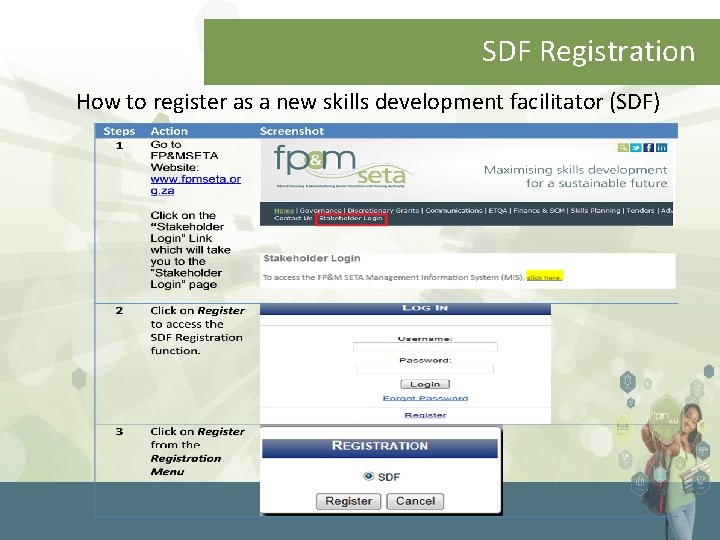The height and width of the screenshot is (540, 720).
Task: Open the LinkedIn icon in website header
Action: pos(661,147)
